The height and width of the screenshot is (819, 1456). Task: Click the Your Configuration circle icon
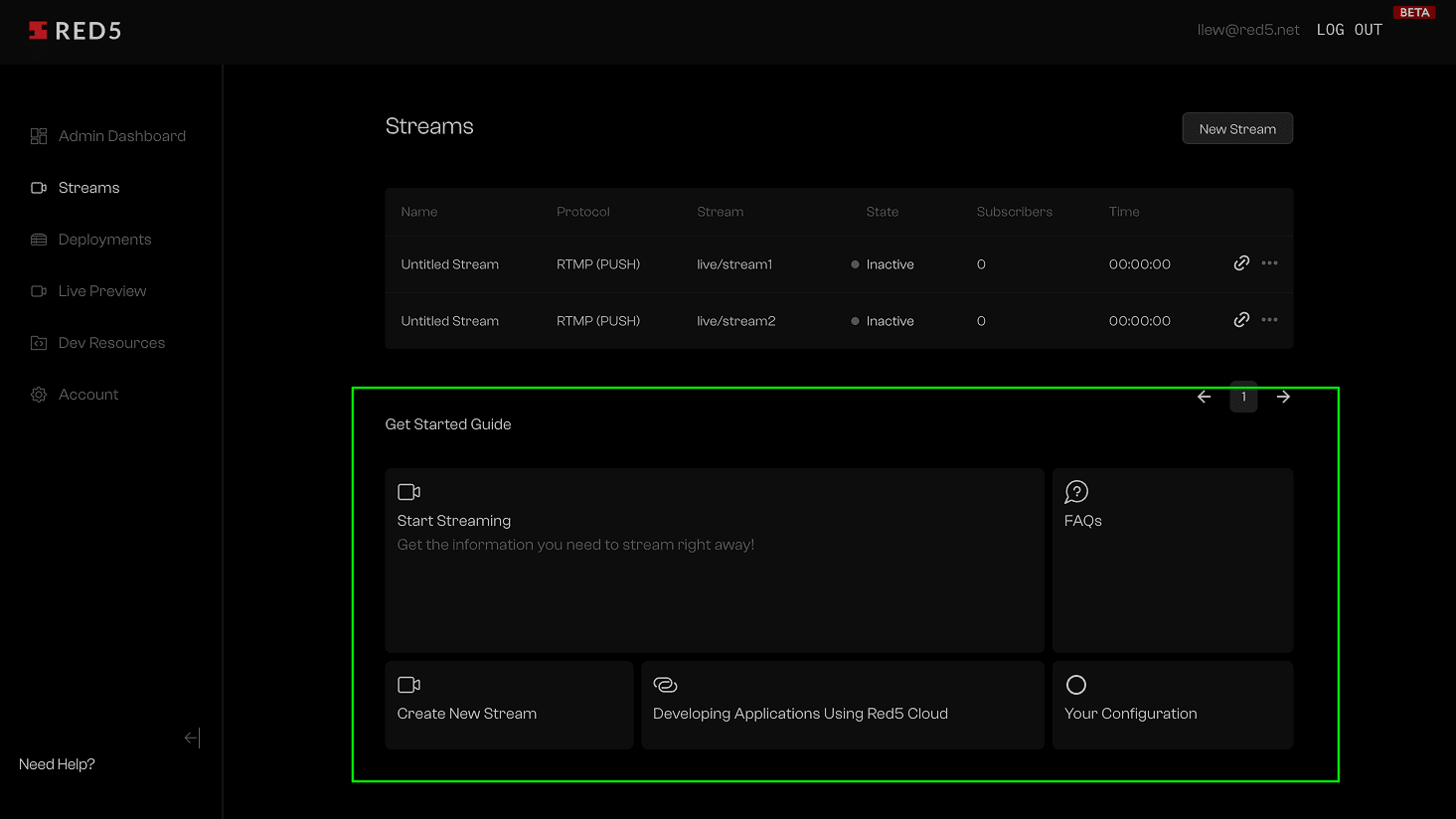[1075, 685]
